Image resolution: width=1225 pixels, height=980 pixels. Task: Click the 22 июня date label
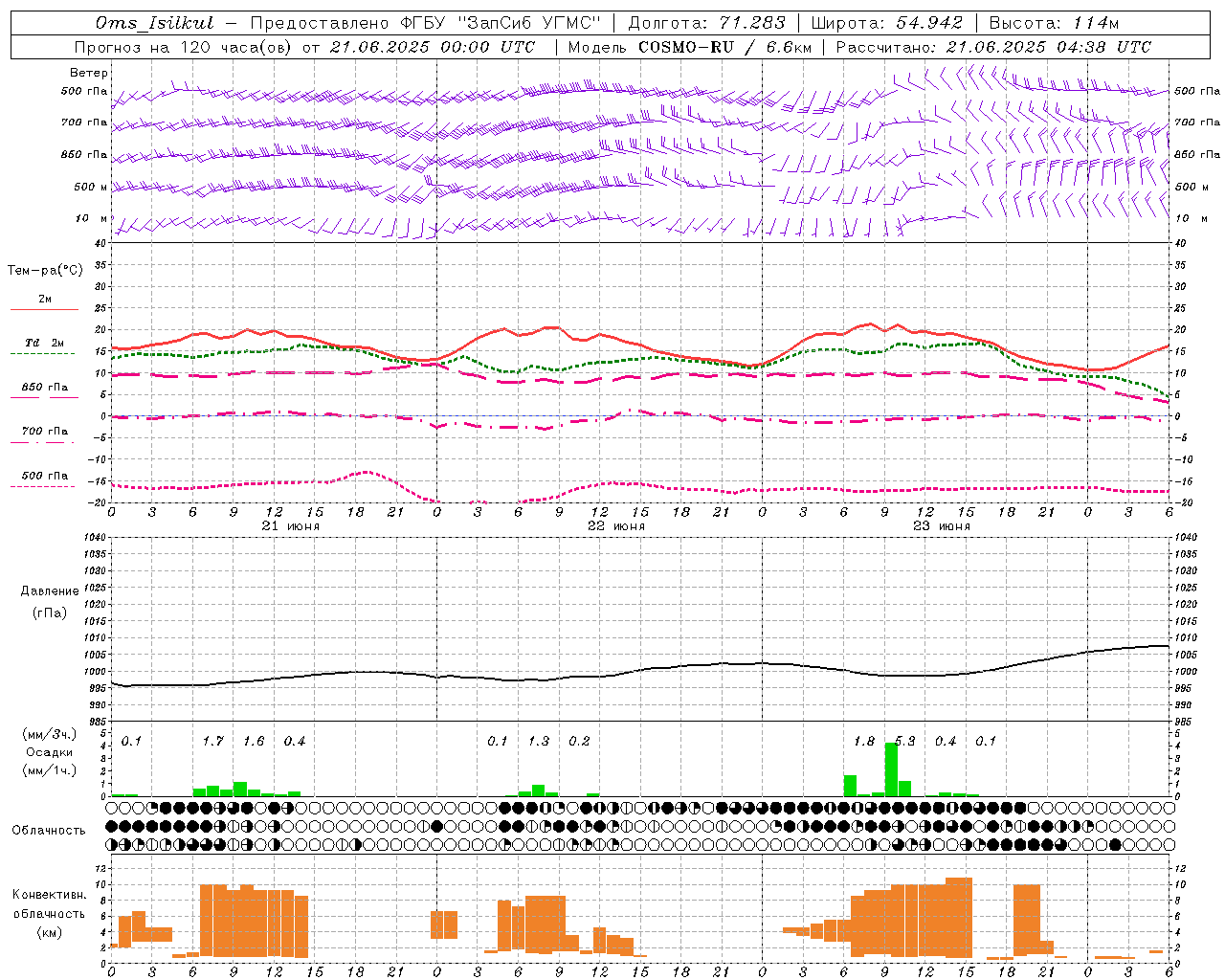coord(616,526)
